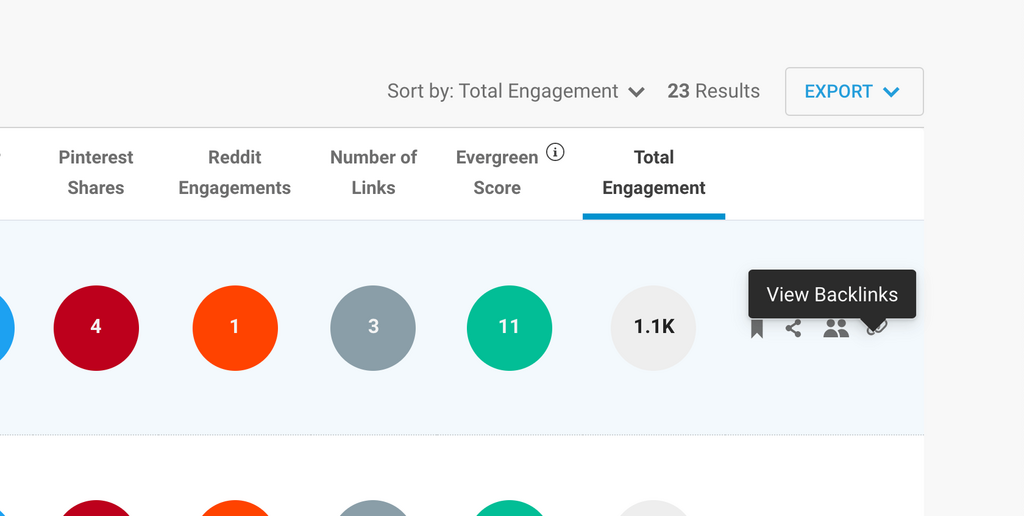The height and width of the screenshot is (516, 1024).
Task: Click the orange Reddit circle showing 1
Action: coord(235,327)
